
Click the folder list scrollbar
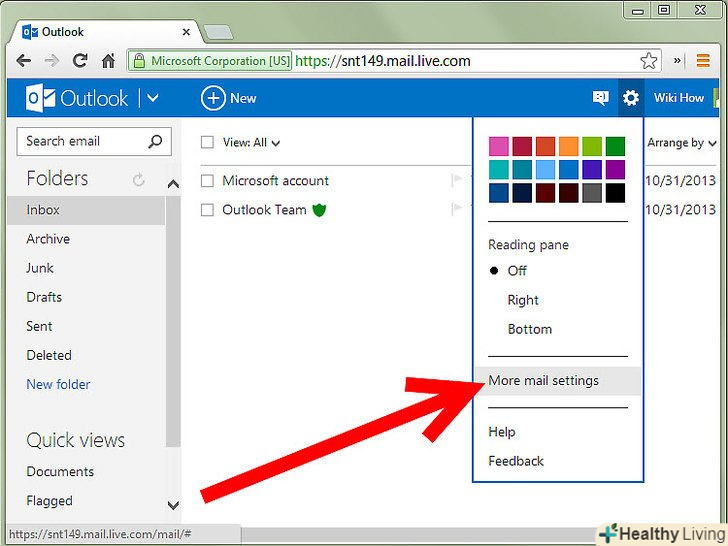click(173, 320)
